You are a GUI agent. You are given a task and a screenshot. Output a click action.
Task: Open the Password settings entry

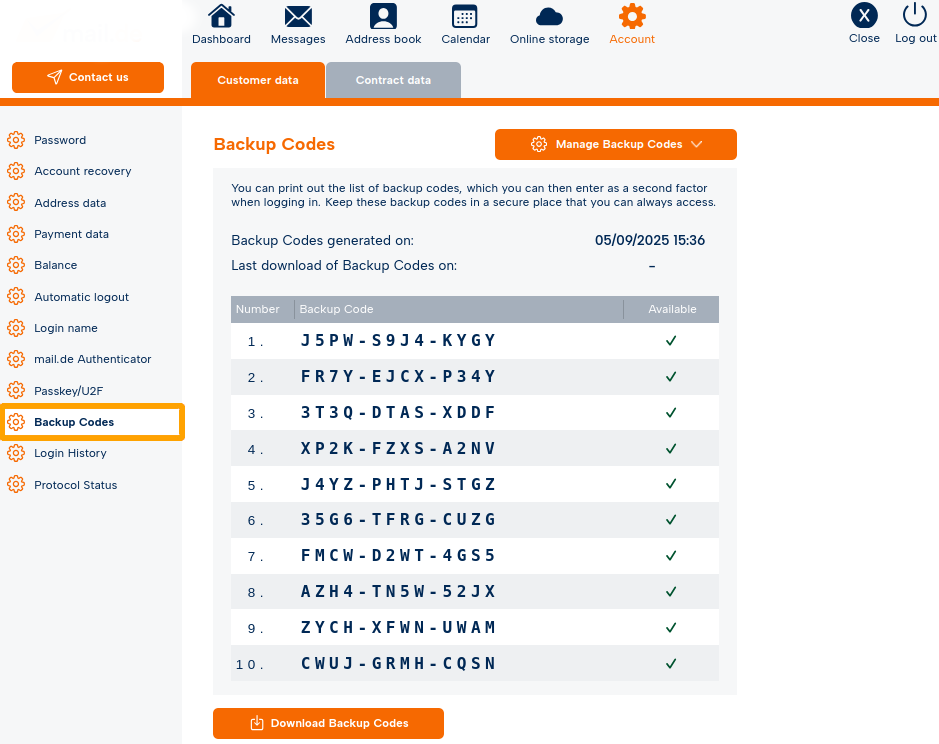tap(60, 140)
